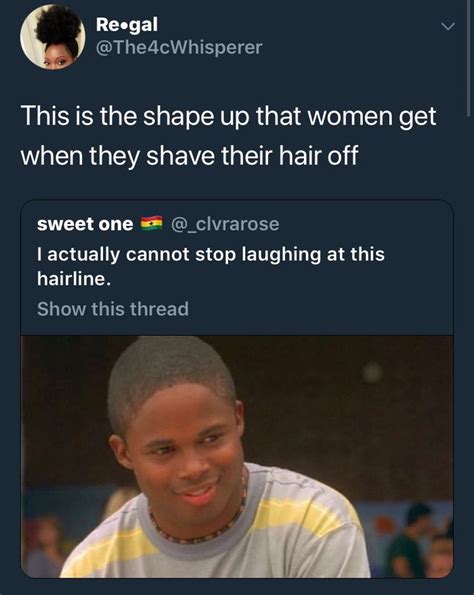Screen dimensions: 474x595
Task: Click the line 'when they shave their hair off'
Action: [x=189, y=156]
